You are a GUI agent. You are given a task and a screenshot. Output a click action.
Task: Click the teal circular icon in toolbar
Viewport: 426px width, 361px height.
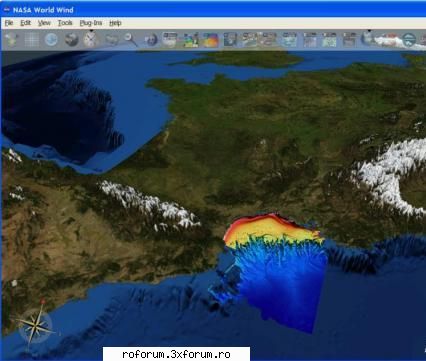(x=409, y=40)
